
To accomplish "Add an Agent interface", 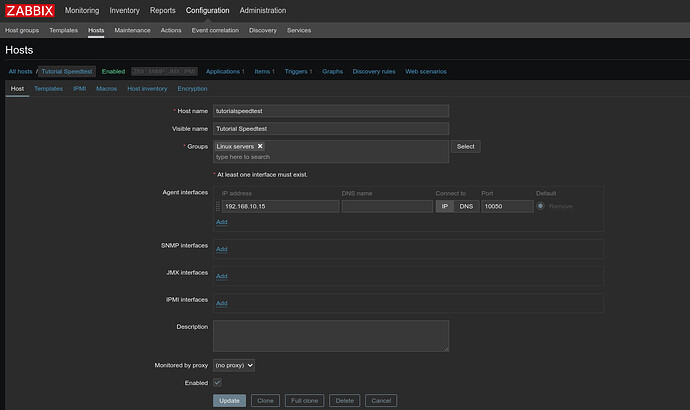I will click(x=222, y=222).
